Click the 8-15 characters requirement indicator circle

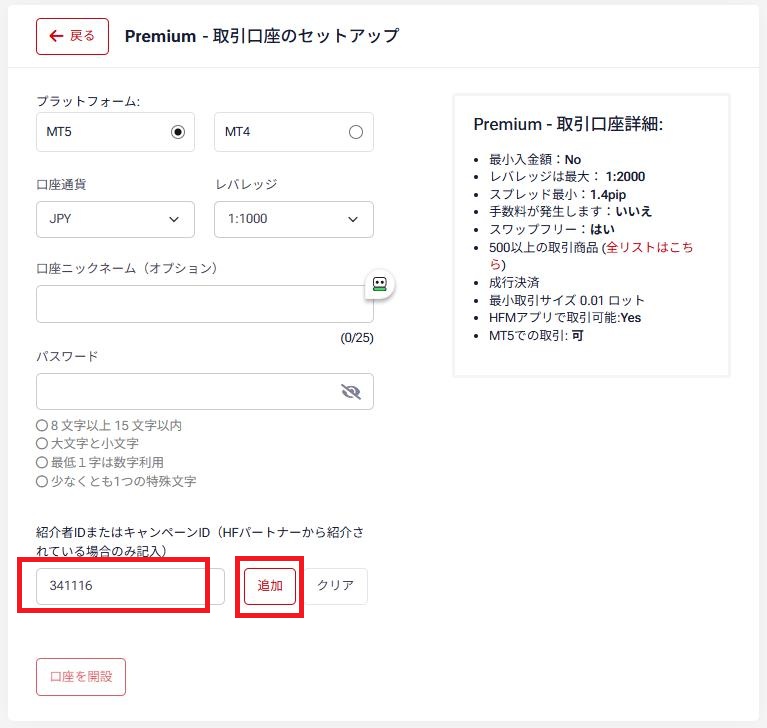(x=42, y=426)
